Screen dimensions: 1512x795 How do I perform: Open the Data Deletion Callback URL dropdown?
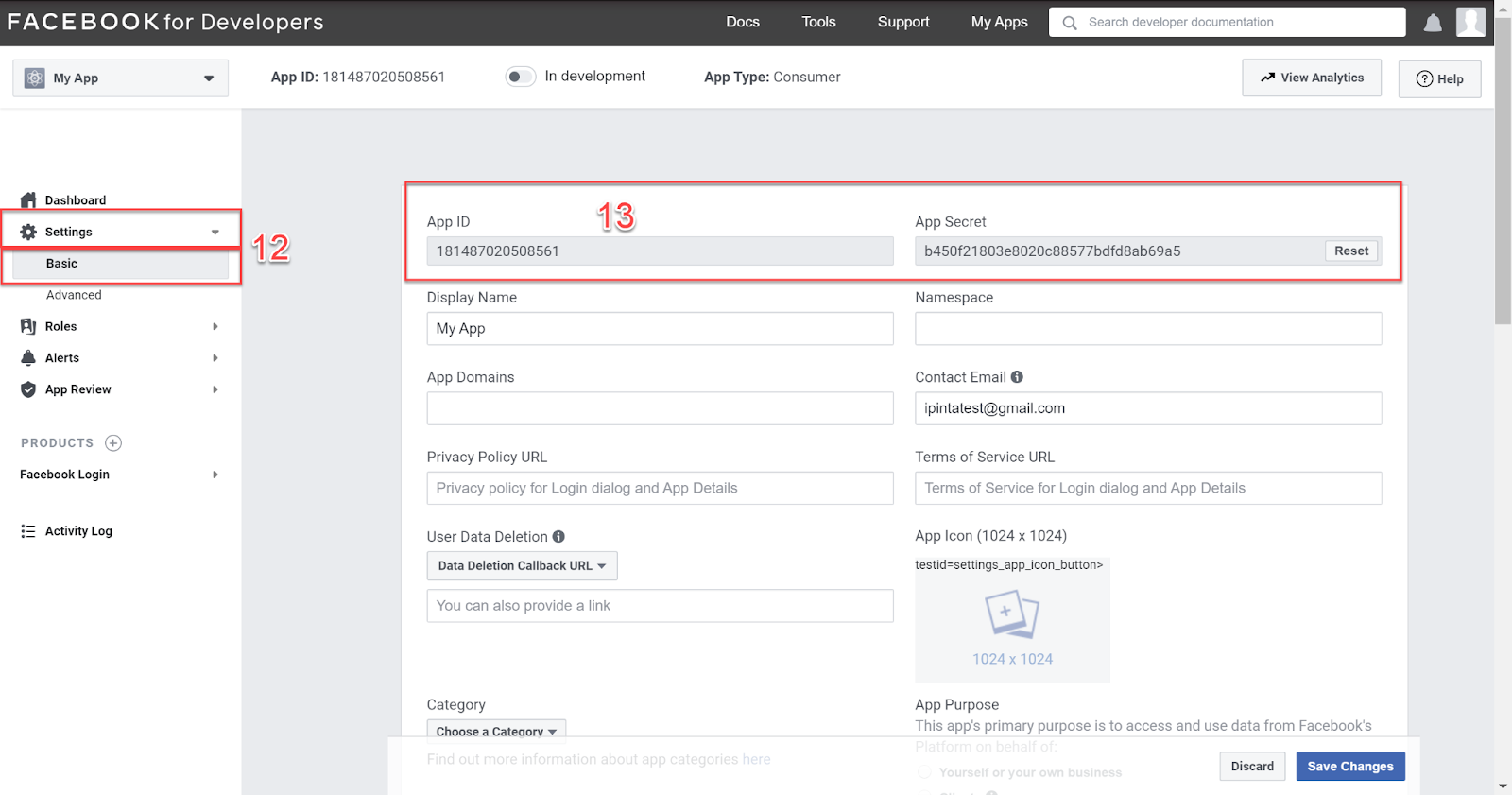pos(522,565)
